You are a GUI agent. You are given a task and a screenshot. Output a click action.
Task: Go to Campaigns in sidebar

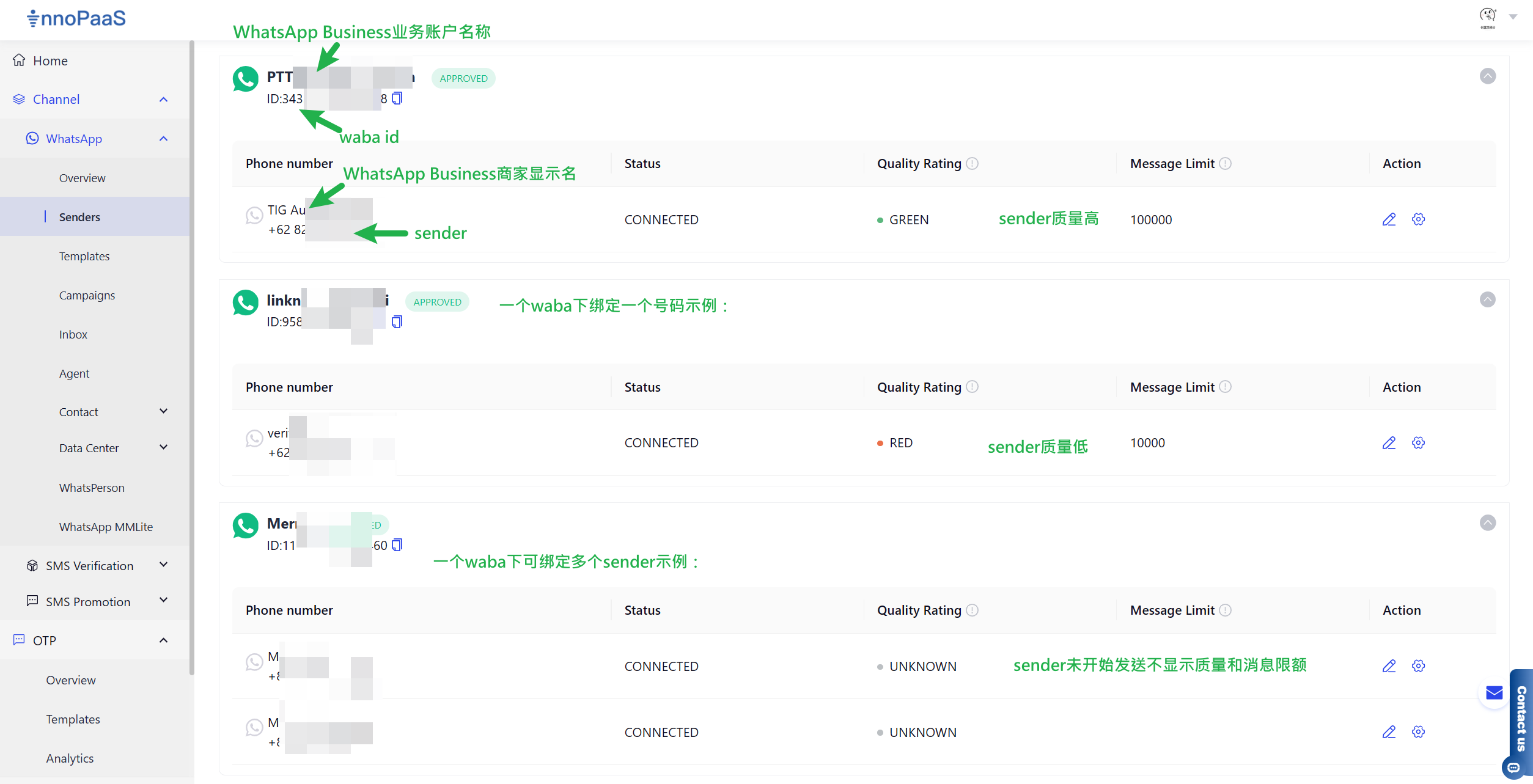(x=87, y=295)
